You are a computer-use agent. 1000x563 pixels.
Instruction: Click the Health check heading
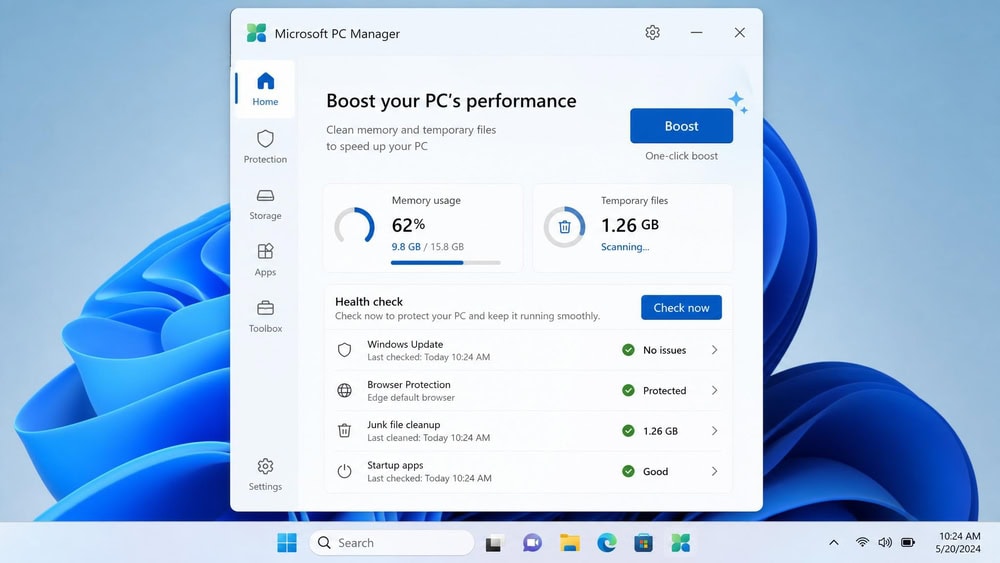(369, 302)
